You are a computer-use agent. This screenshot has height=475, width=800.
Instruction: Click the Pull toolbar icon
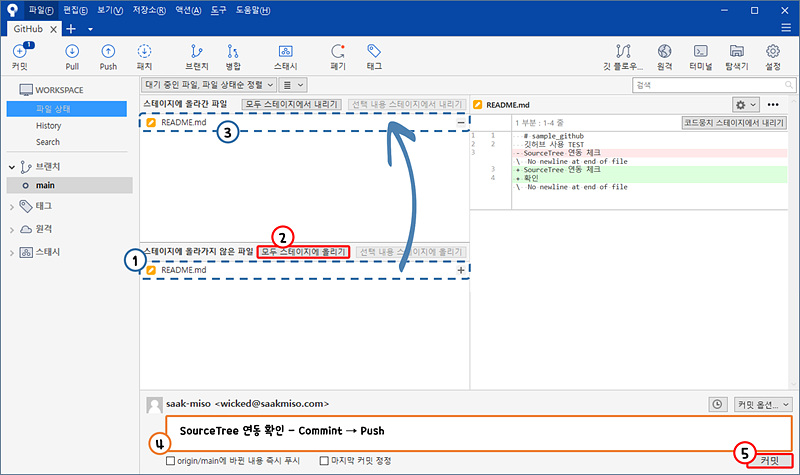coord(72,57)
